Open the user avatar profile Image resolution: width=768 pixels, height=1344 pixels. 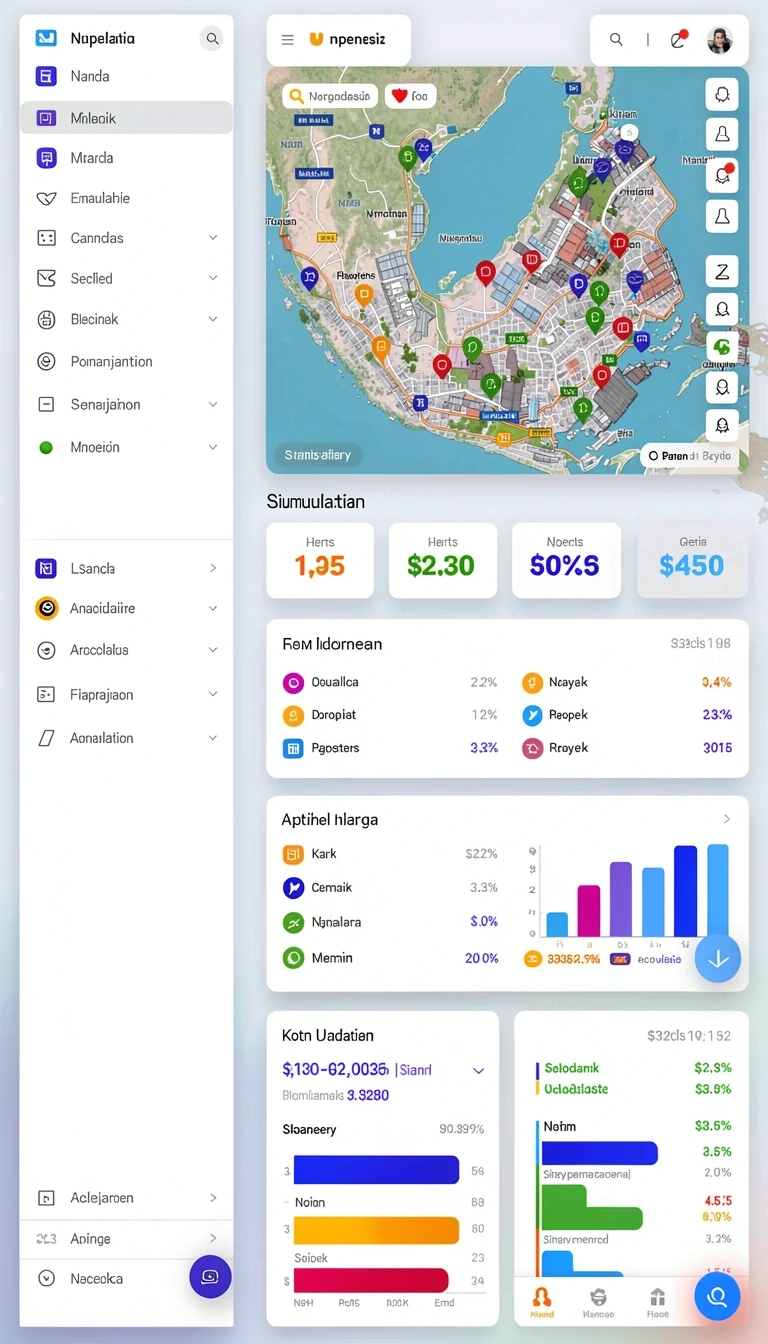click(720, 40)
